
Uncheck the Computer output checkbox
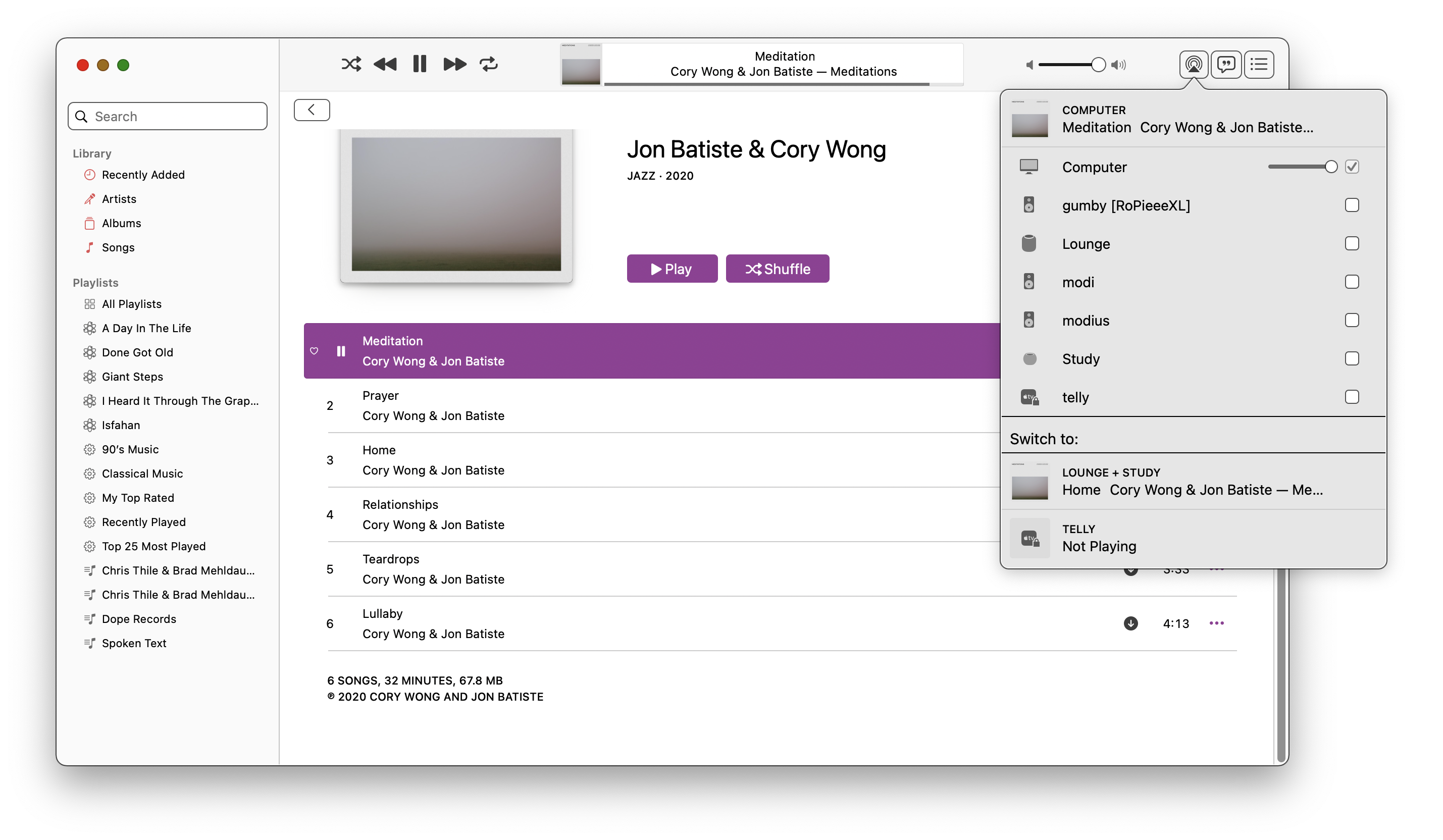point(1352,167)
